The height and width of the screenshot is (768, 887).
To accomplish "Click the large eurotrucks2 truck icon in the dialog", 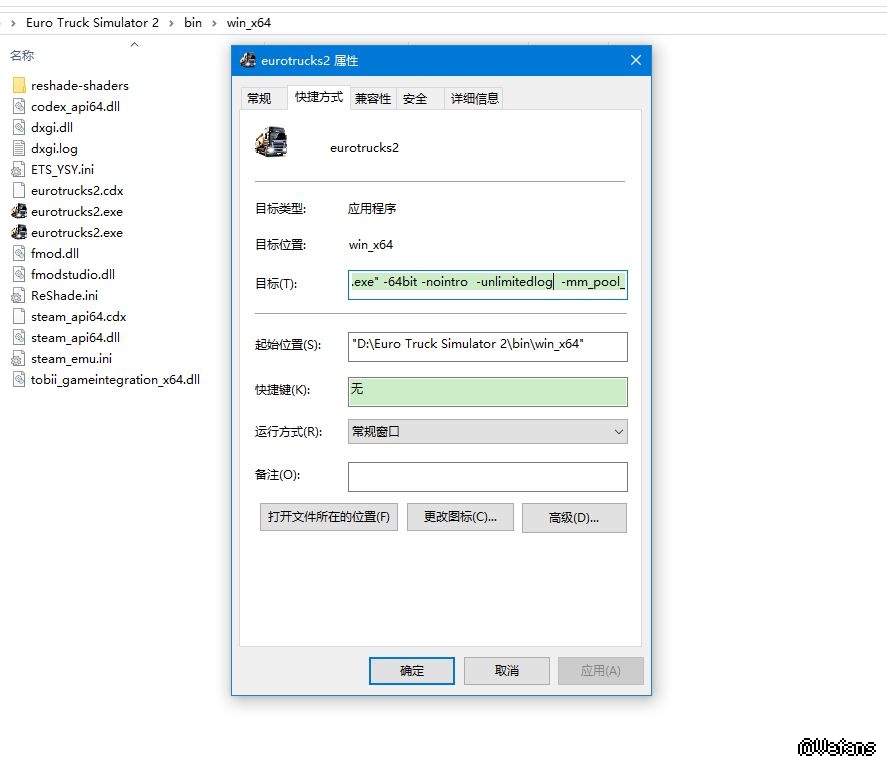I will coord(271,141).
